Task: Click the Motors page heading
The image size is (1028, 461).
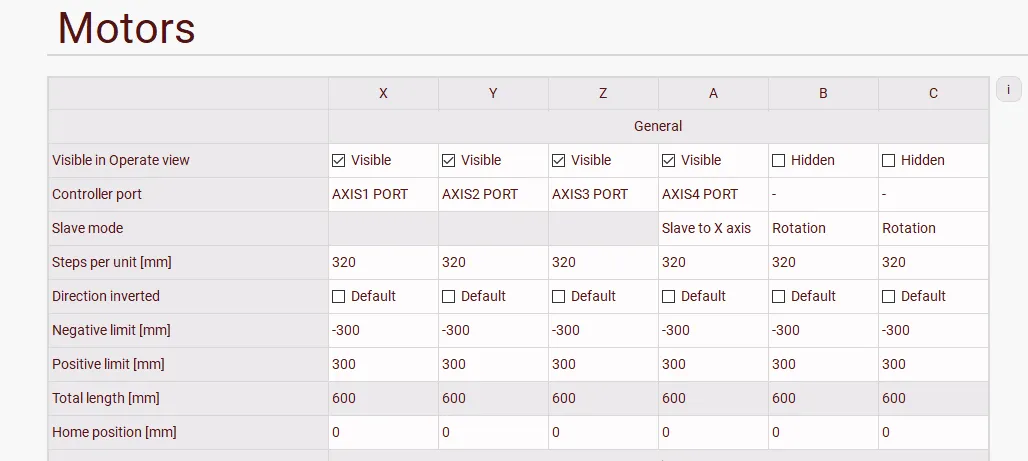Action: 127,28
